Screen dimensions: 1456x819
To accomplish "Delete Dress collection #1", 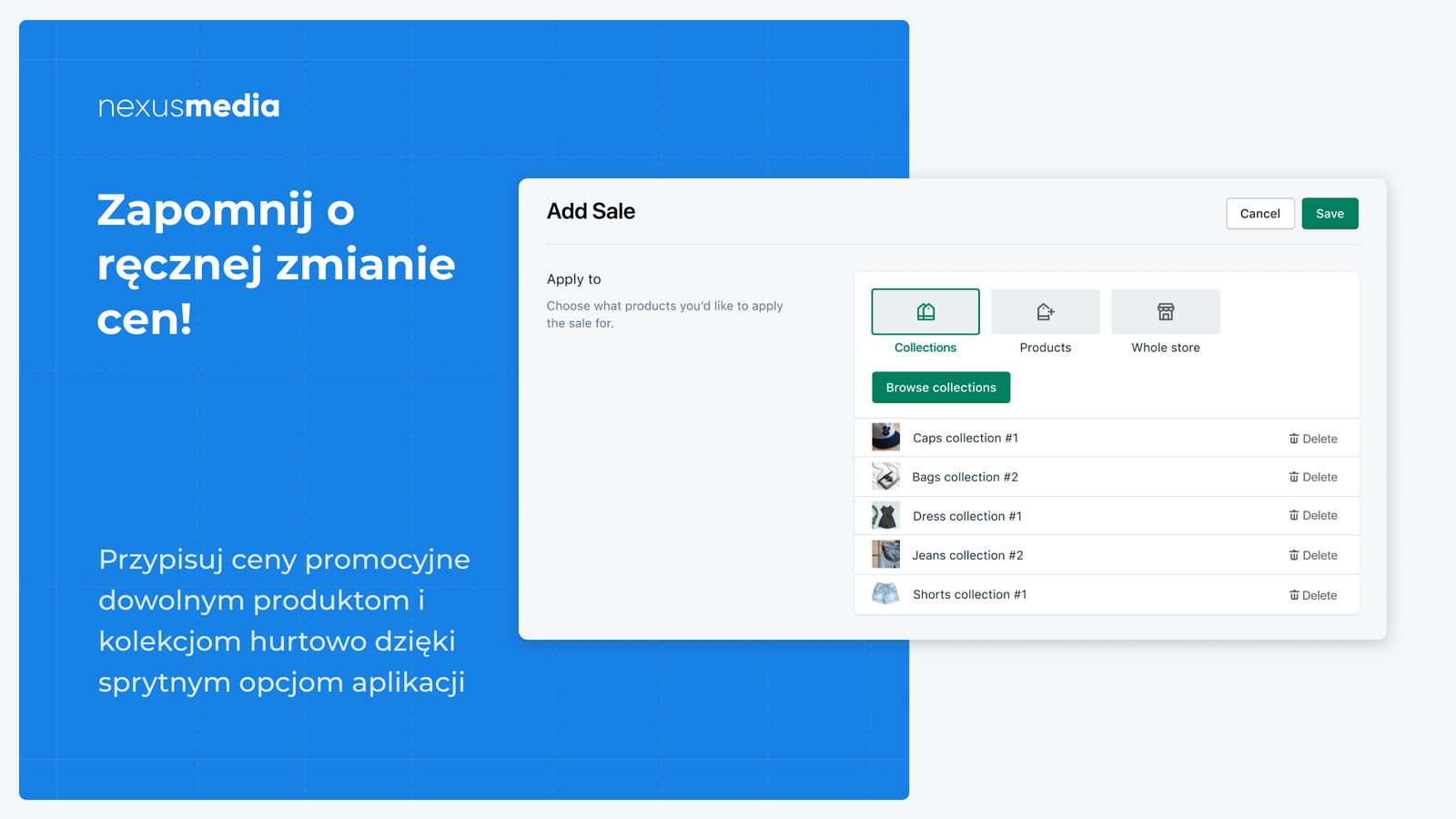I will [1313, 515].
